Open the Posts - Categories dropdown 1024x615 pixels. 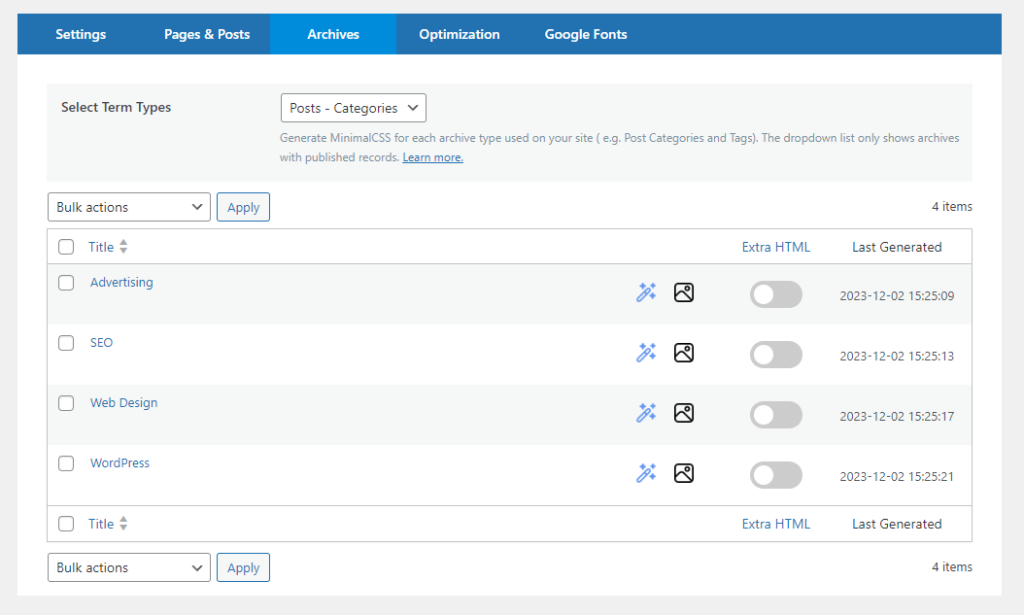point(354,108)
